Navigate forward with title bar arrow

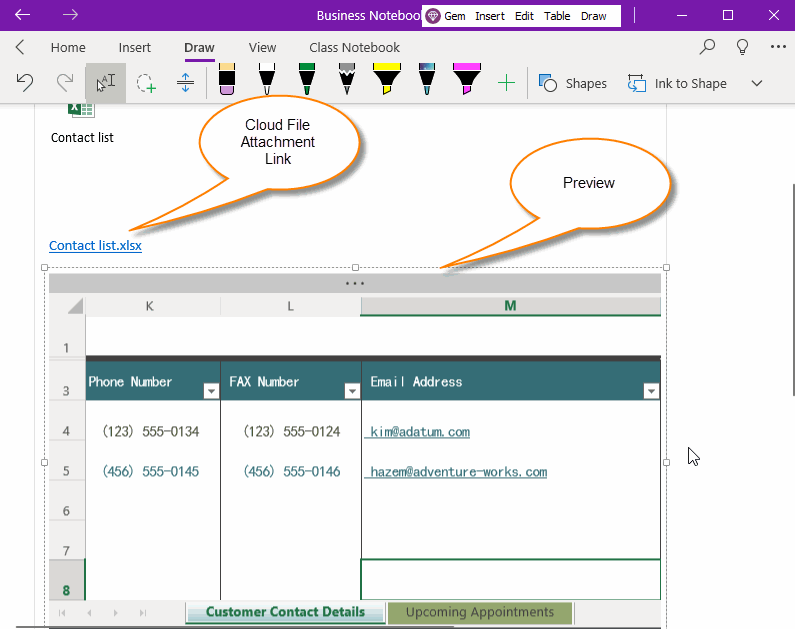click(x=70, y=15)
